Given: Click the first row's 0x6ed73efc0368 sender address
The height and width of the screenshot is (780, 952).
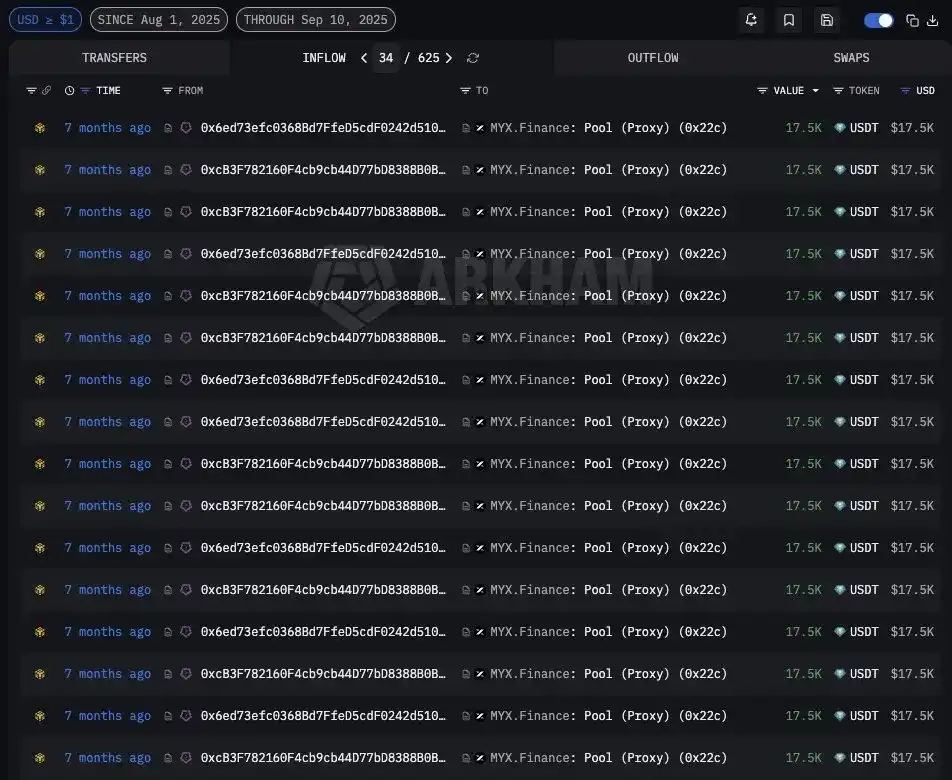Looking at the screenshot, I should 323,127.
